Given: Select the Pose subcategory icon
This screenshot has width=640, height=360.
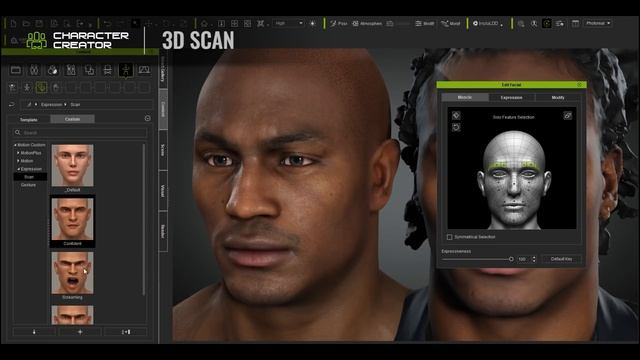Looking at the screenshot, I should pos(27,87).
